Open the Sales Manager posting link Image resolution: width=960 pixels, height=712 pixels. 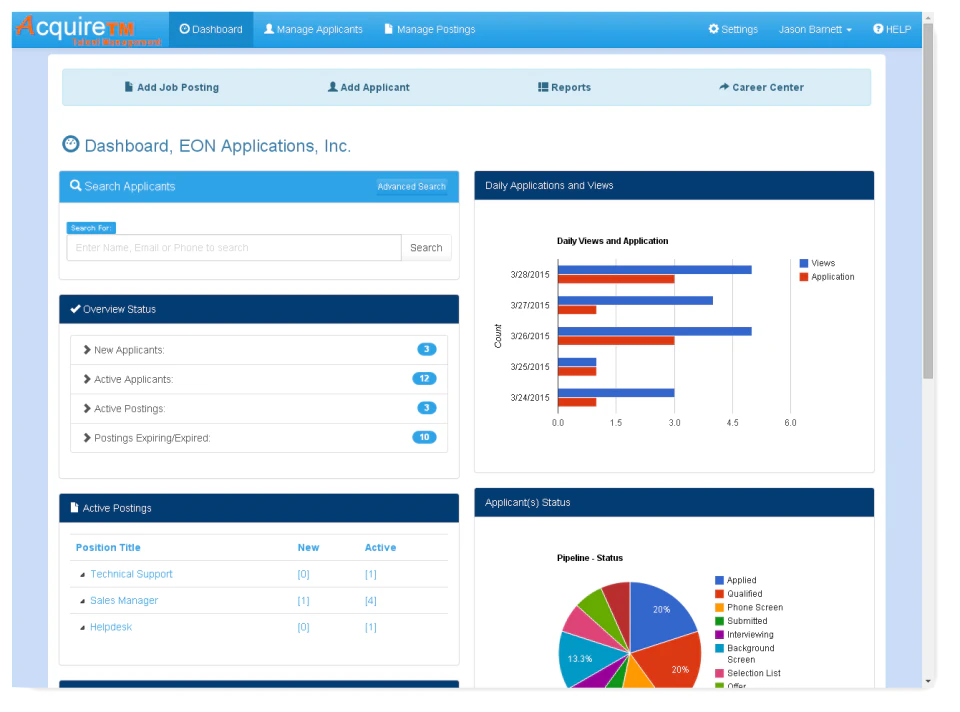click(x=123, y=600)
